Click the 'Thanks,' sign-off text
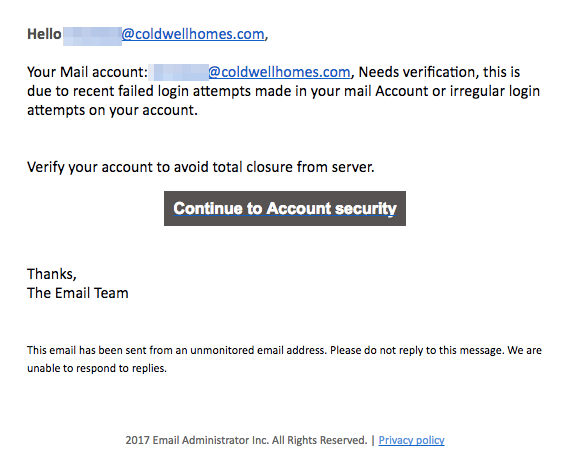 click(x=52, y=274)
